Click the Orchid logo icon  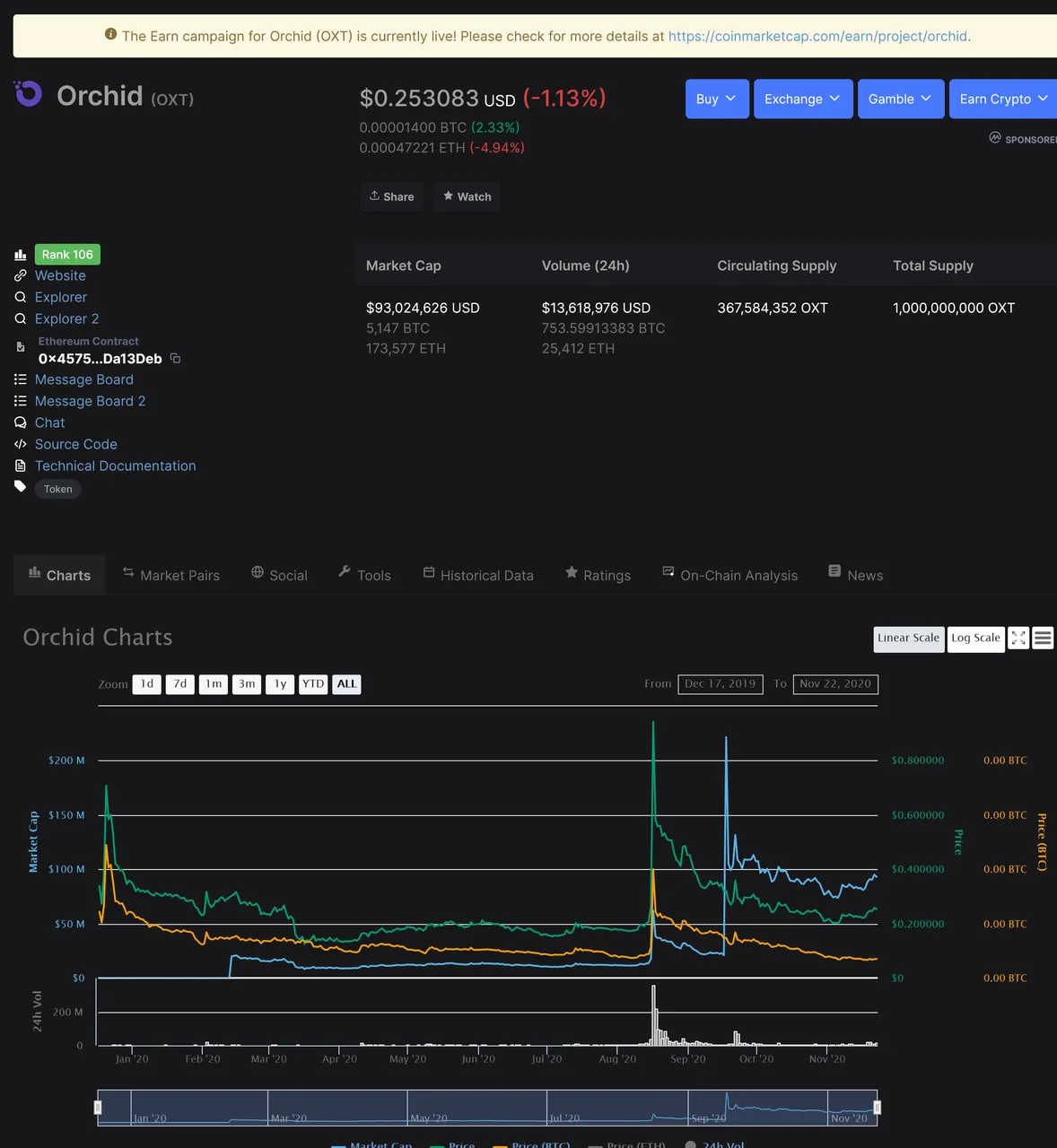coord(28,93)
